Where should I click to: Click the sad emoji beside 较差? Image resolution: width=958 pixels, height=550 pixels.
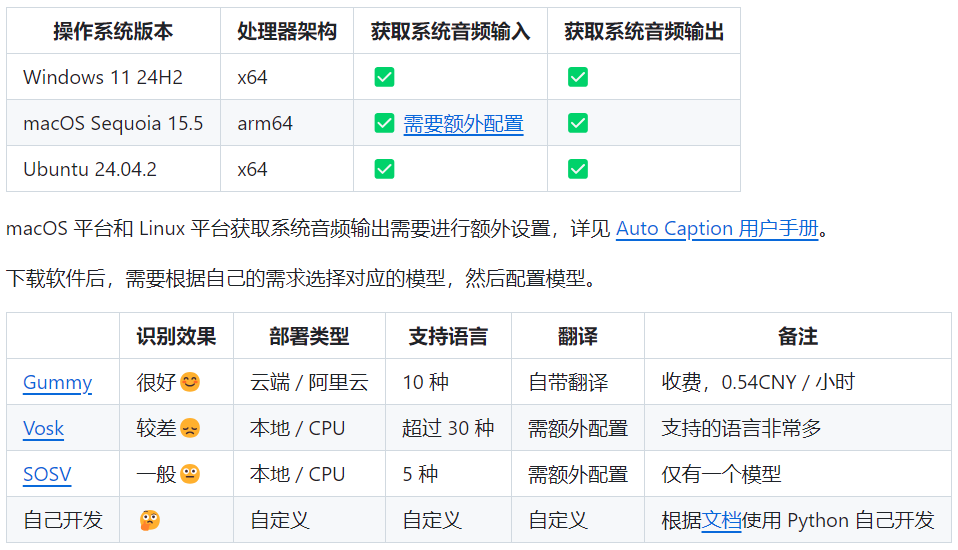(x=190, y=428)
